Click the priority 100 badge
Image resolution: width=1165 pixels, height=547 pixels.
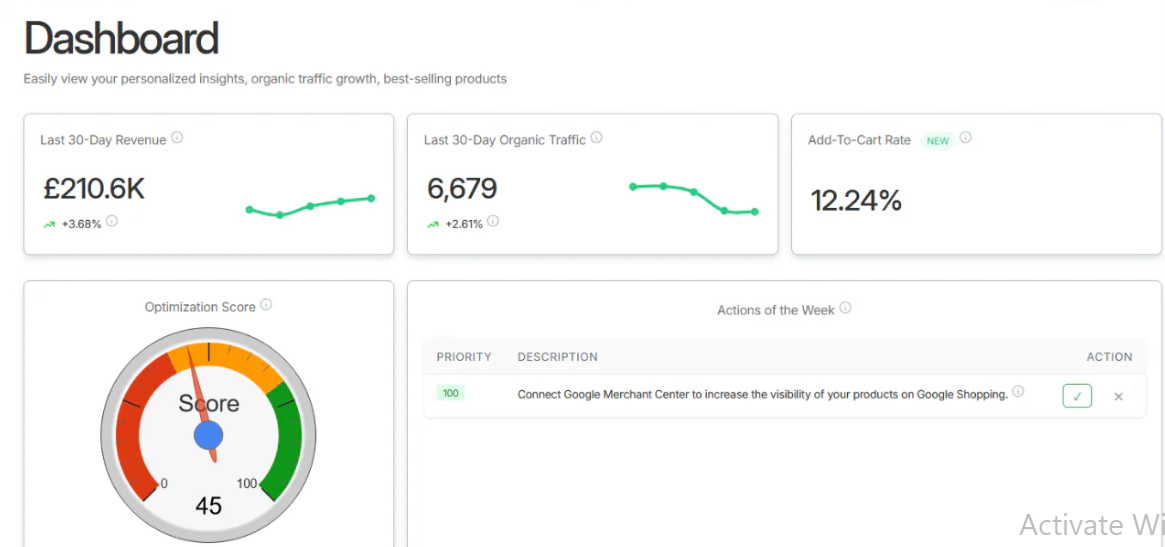[x=450, y=393]
